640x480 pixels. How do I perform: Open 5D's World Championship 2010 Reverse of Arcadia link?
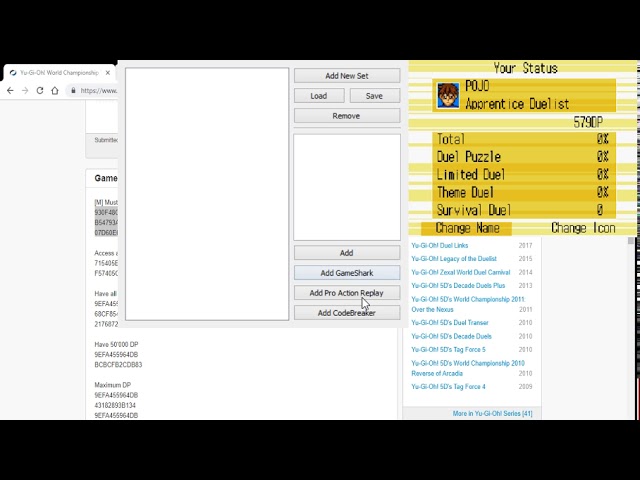[x=468, y=368]
